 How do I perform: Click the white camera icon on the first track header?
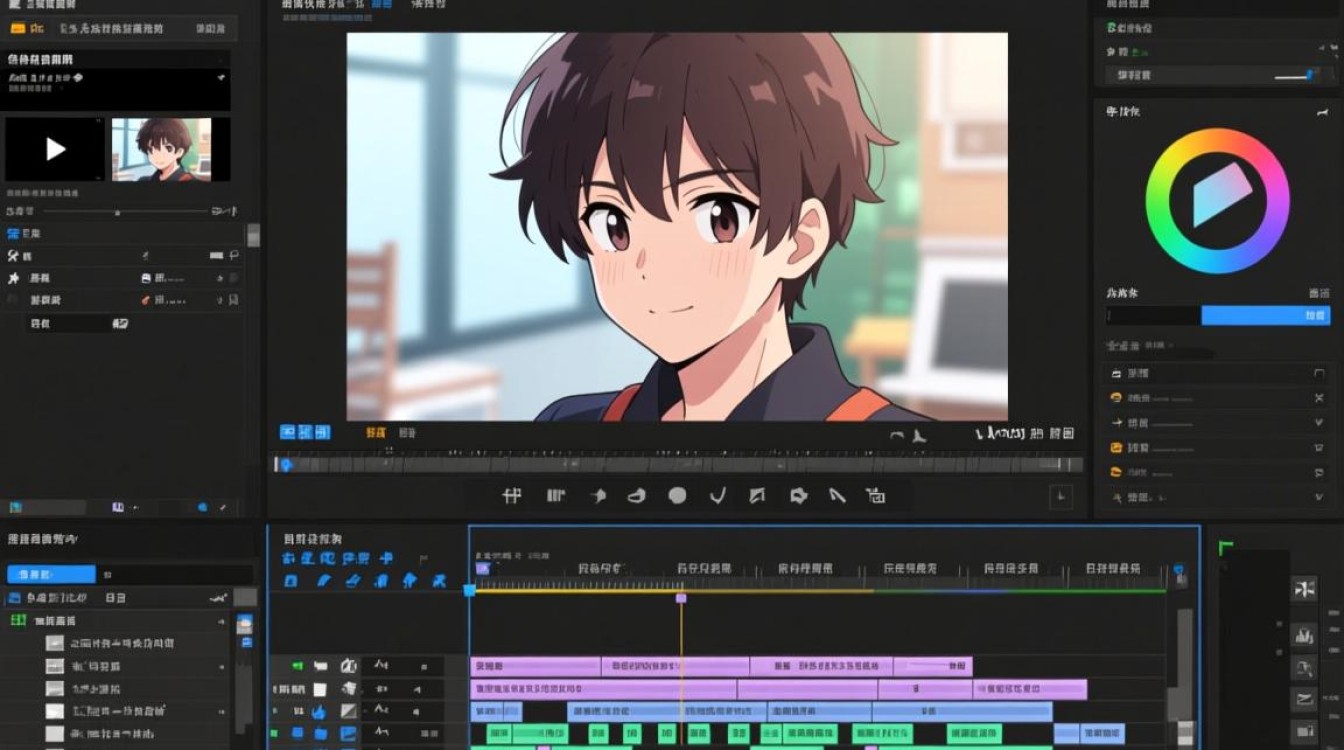321,666
